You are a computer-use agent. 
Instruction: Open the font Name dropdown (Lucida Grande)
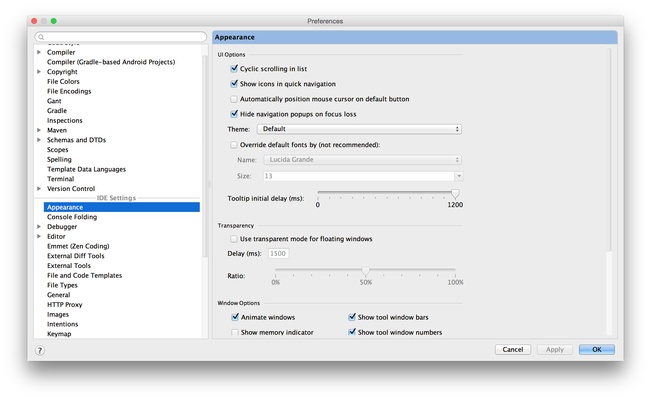pyautogui.click(x=362, y=160)
